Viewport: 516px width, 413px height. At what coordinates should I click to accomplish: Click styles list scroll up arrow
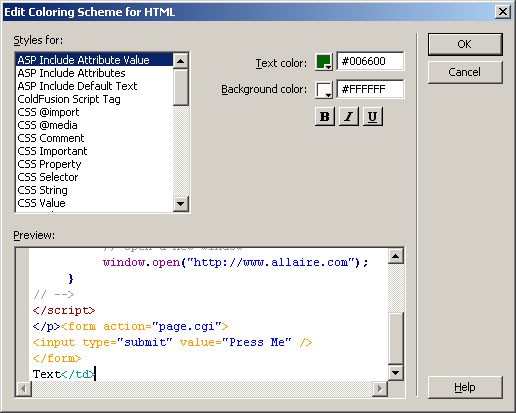[x=181, y=61]
